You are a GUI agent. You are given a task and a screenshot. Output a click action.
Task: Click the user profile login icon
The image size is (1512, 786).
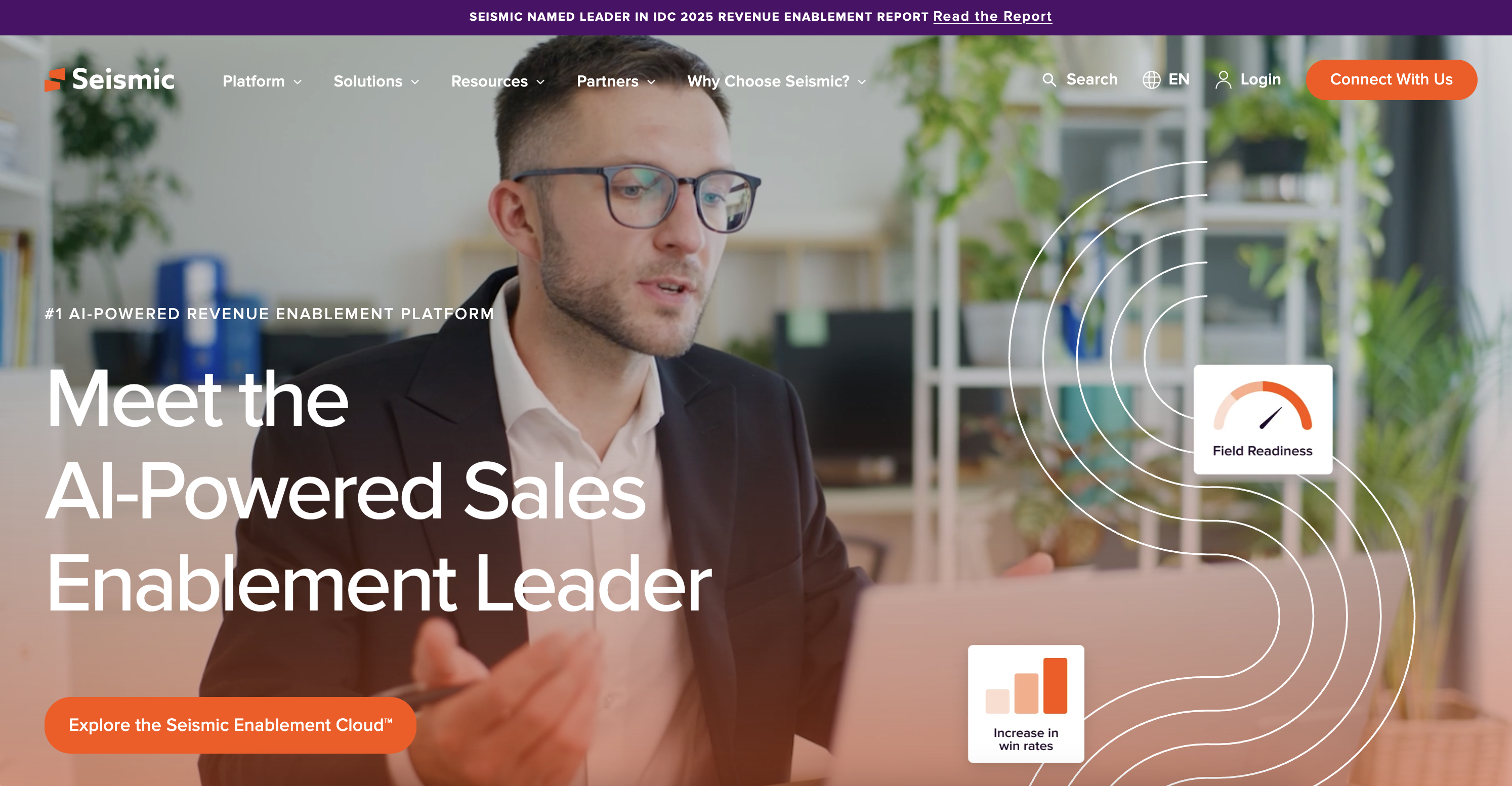(1223, 80)
